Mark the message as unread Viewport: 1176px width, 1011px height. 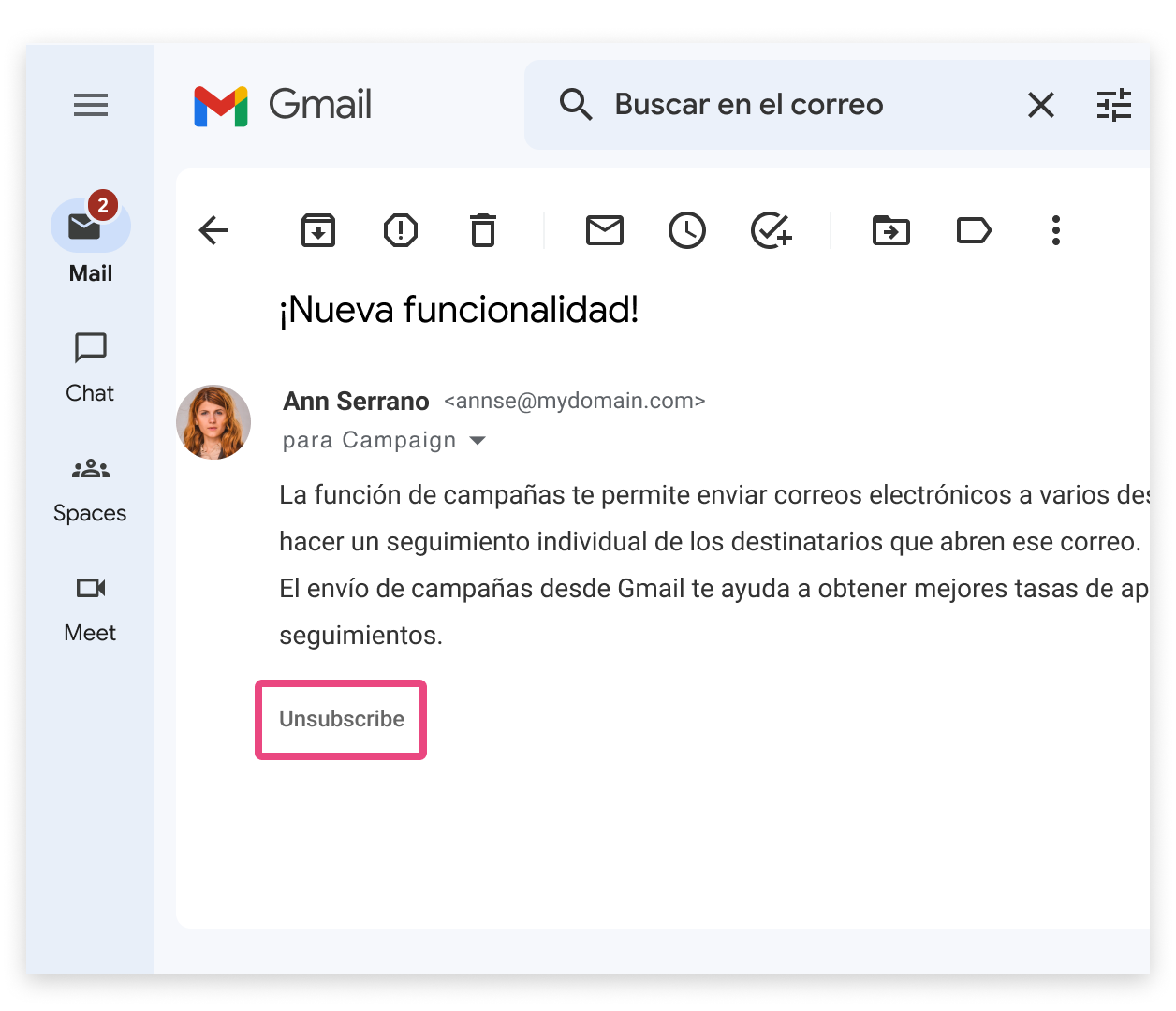[x=604, y=230]
